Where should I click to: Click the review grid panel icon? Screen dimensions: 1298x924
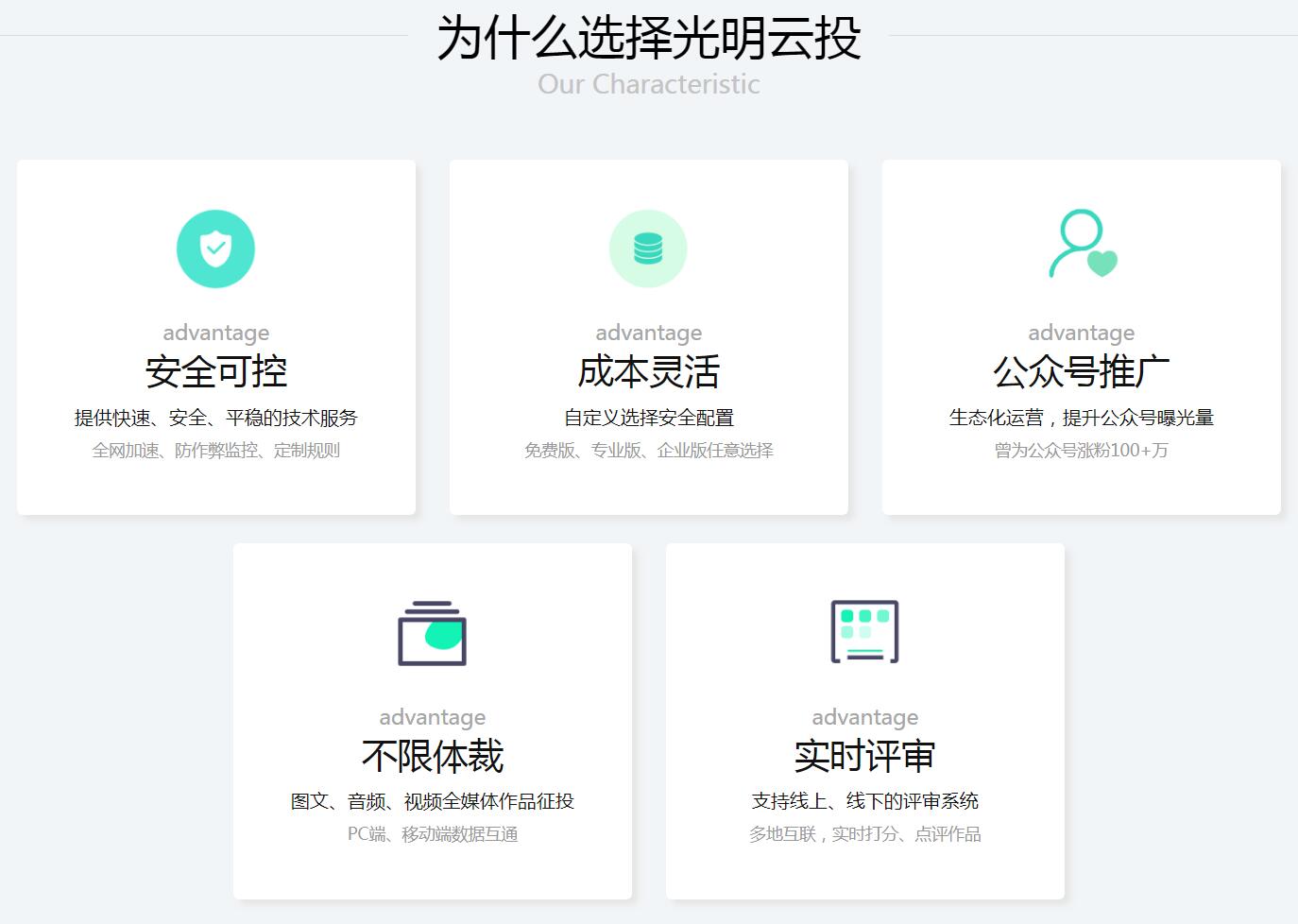[864, 632]
